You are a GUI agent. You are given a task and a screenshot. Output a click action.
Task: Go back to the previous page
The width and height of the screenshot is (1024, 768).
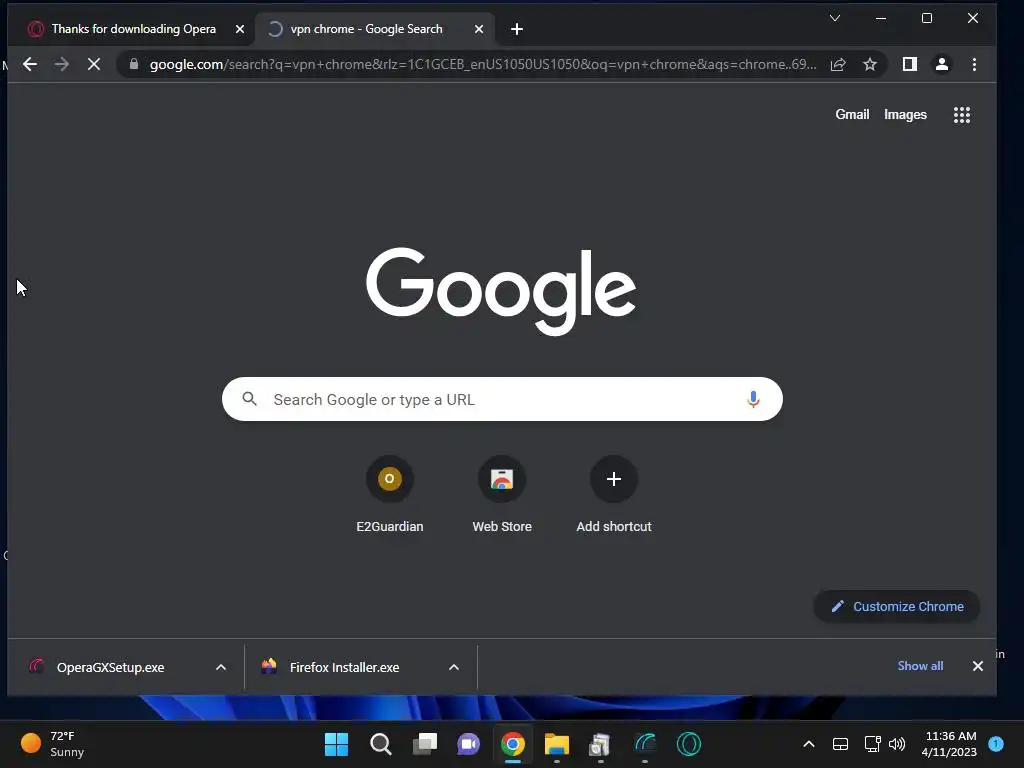(x=30, y=64)
